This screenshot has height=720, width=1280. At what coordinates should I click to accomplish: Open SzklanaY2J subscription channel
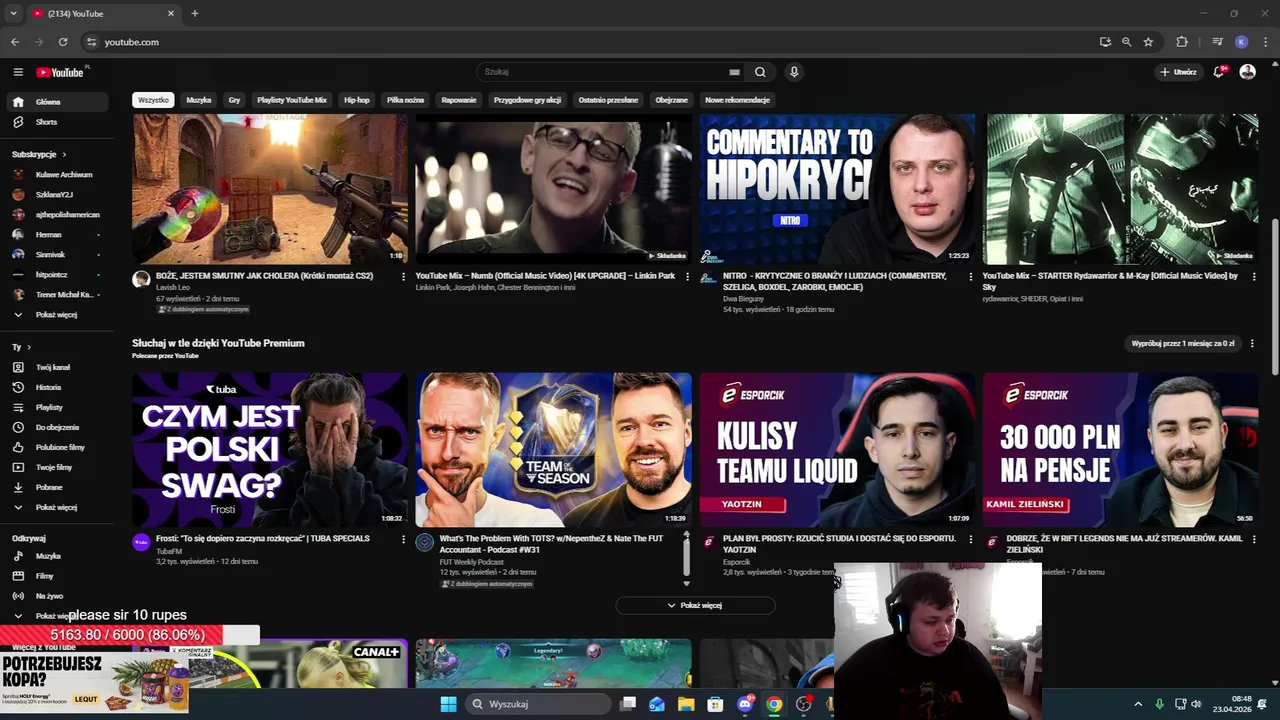coord(56,195)
